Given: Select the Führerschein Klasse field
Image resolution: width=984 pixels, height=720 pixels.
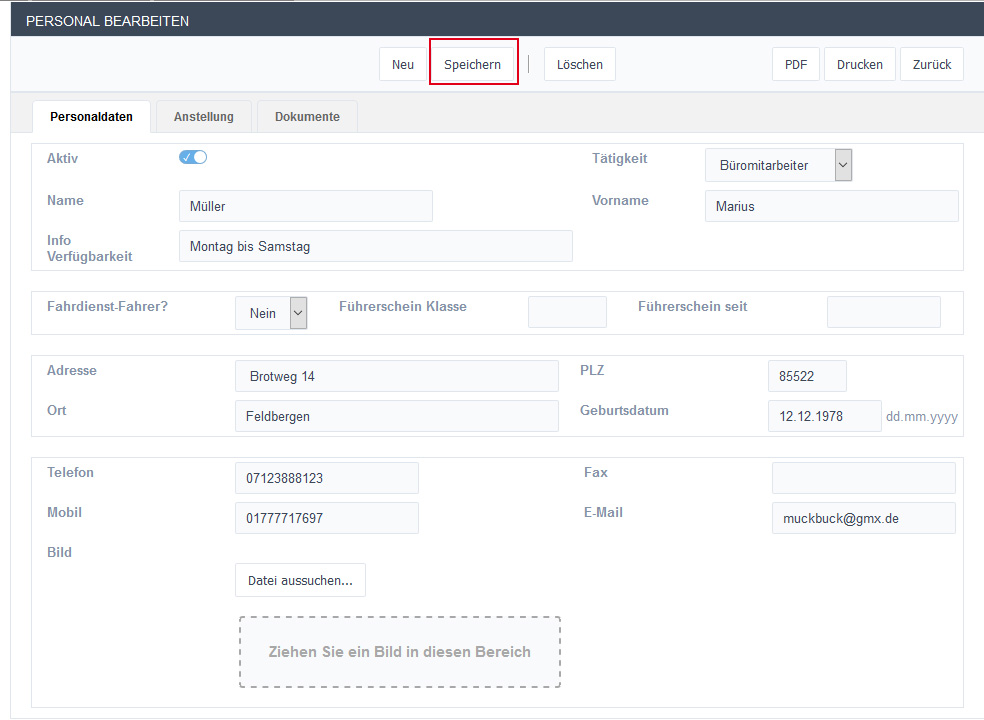Looking at the screenshot, I should click(x=567, y=312).
